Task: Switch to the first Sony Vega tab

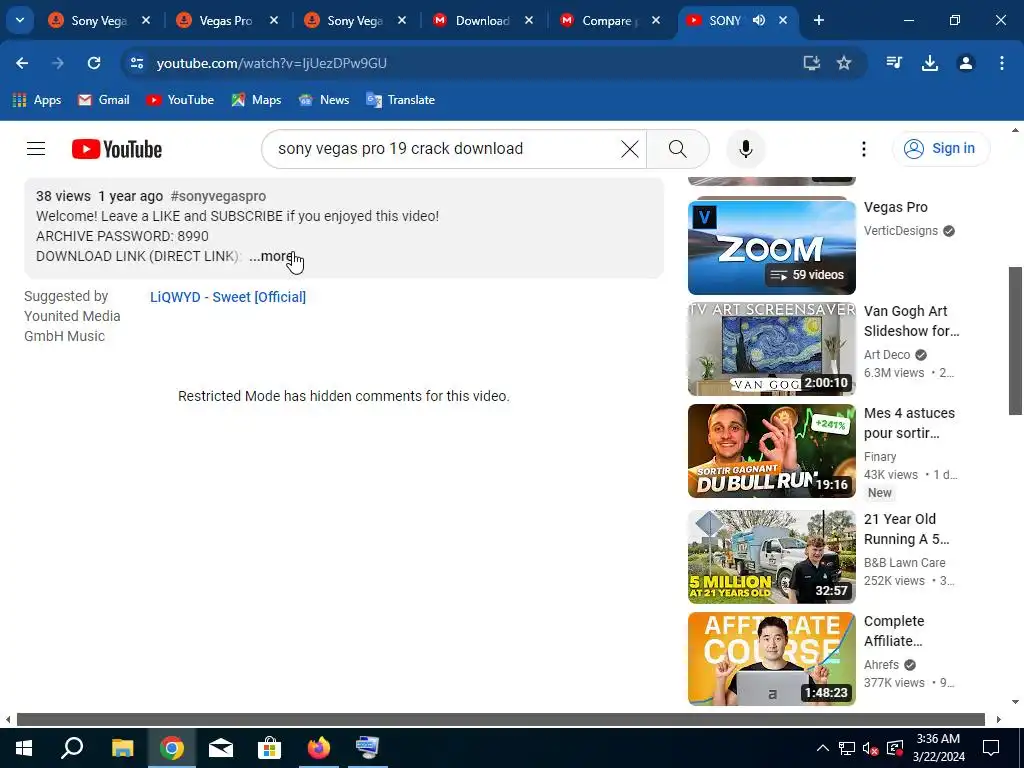Action: 99,21
